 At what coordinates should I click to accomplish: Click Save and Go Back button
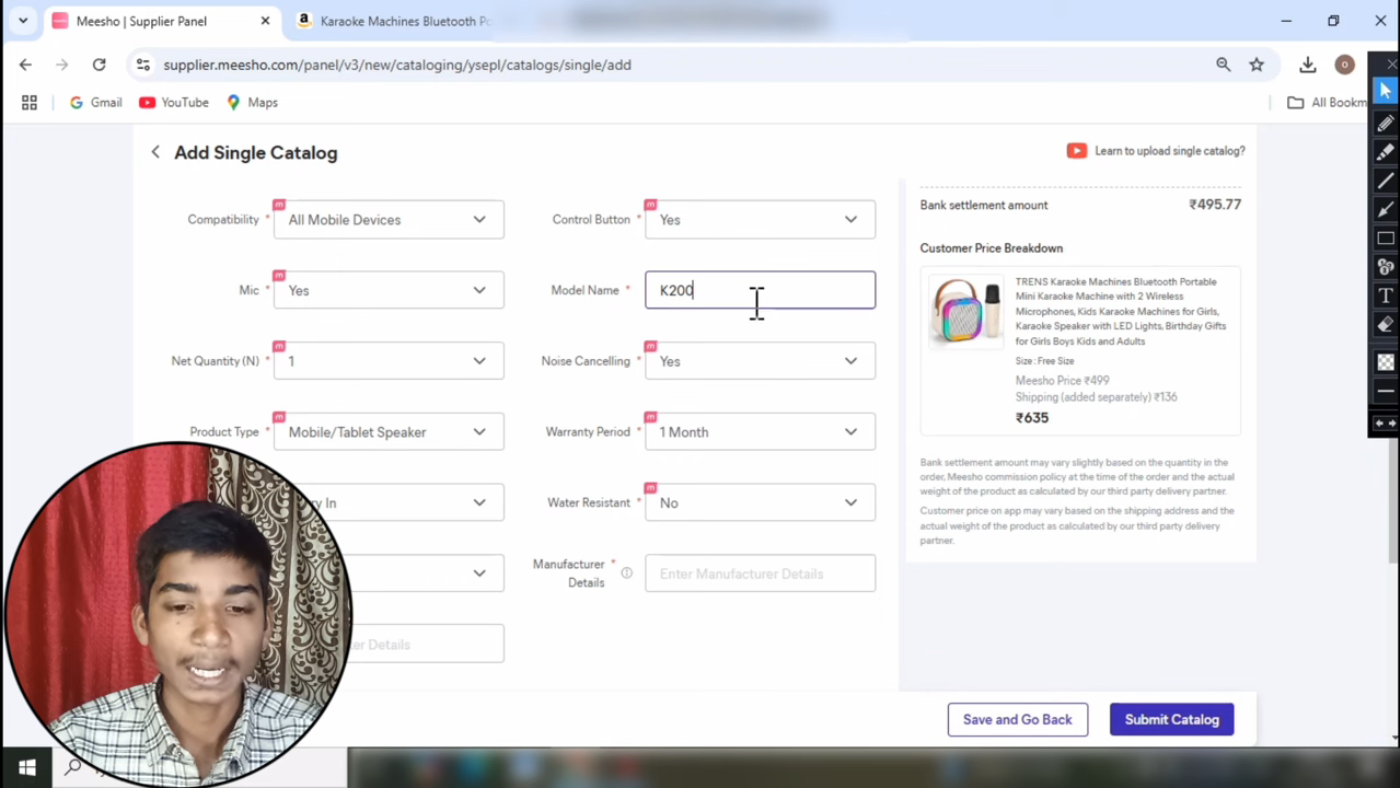tap(1018, 720)
